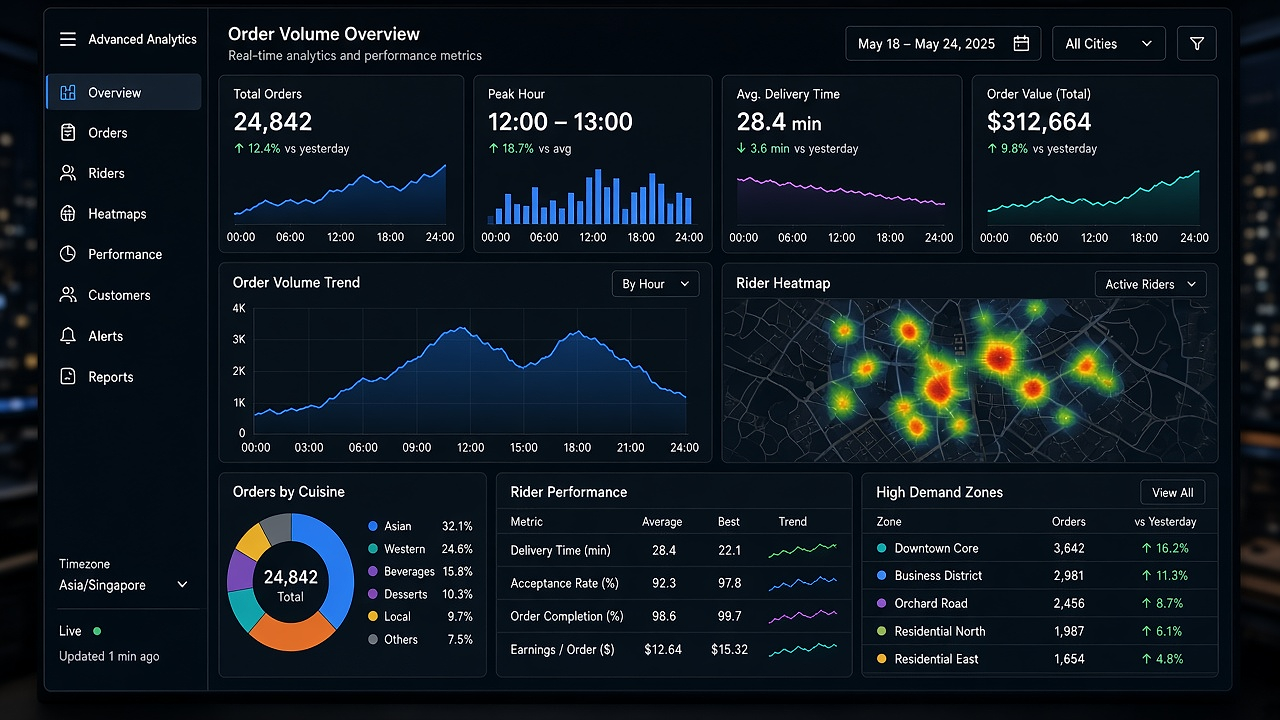1280x720 pixels.
Task: Click the Order Completion trend sparkline
Action: tap(802, 616)
